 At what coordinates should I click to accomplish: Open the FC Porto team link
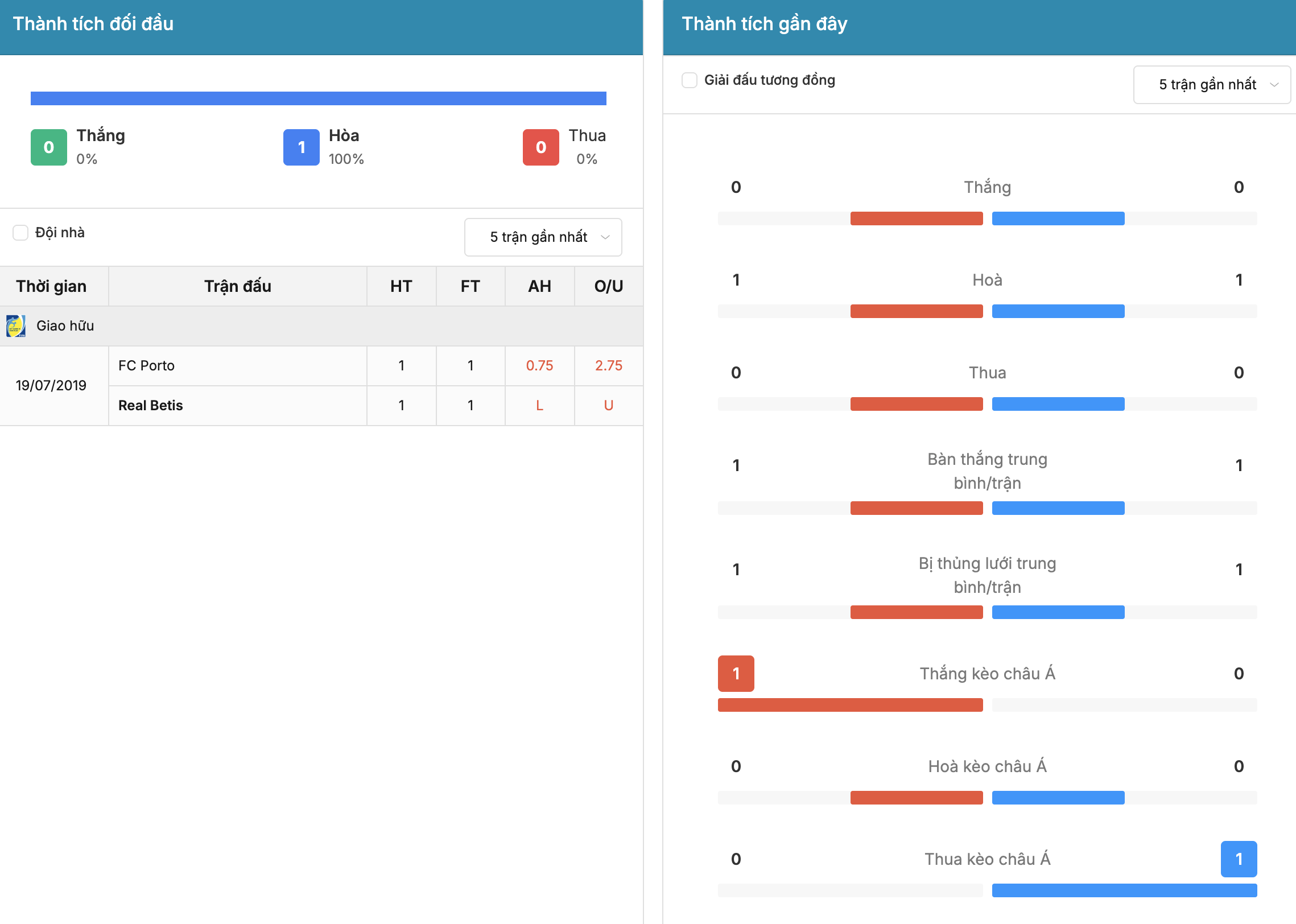[x=146, y=366]
